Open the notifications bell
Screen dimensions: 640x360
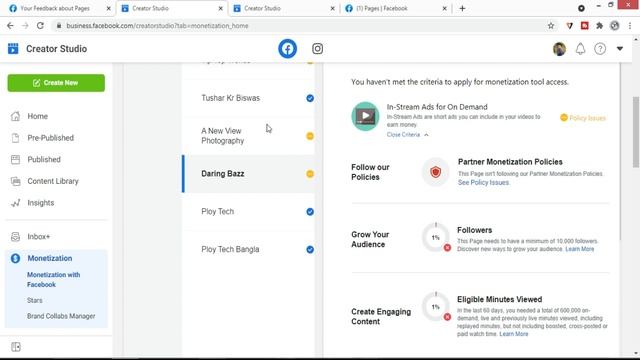click(580, 49)
